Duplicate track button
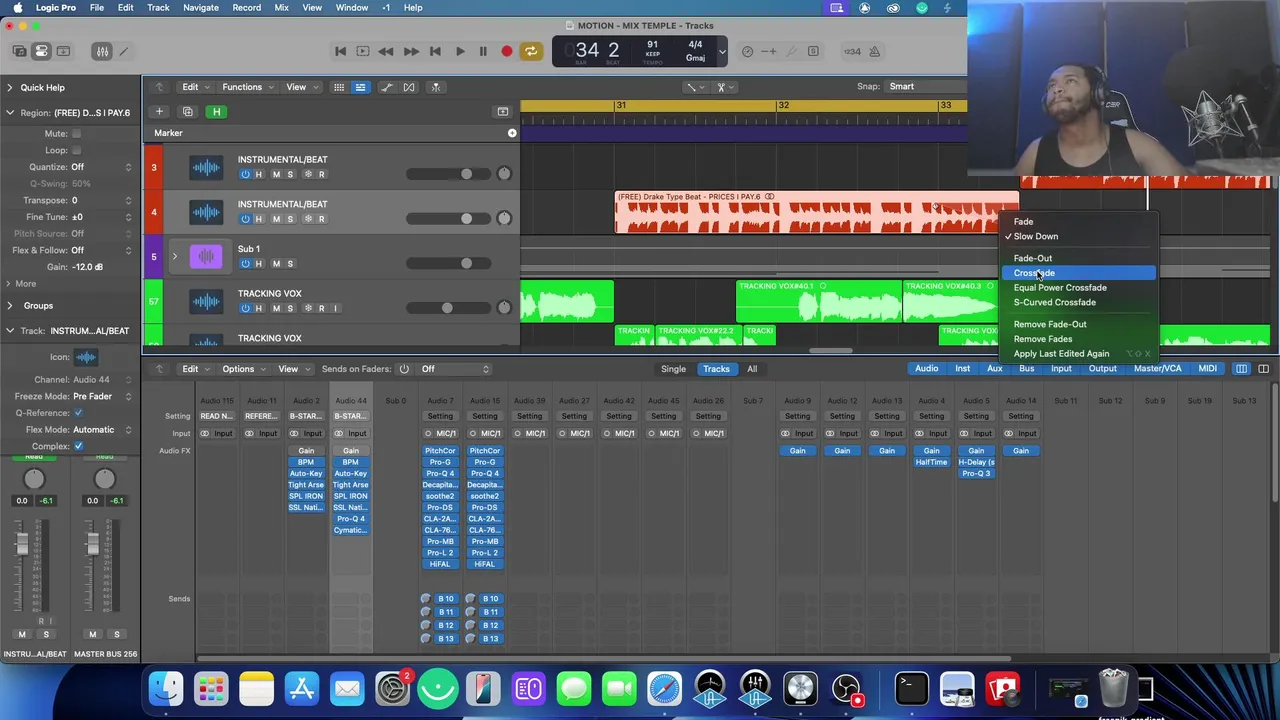The height and width of the screenshot is (720, 1280). (187, 112)
